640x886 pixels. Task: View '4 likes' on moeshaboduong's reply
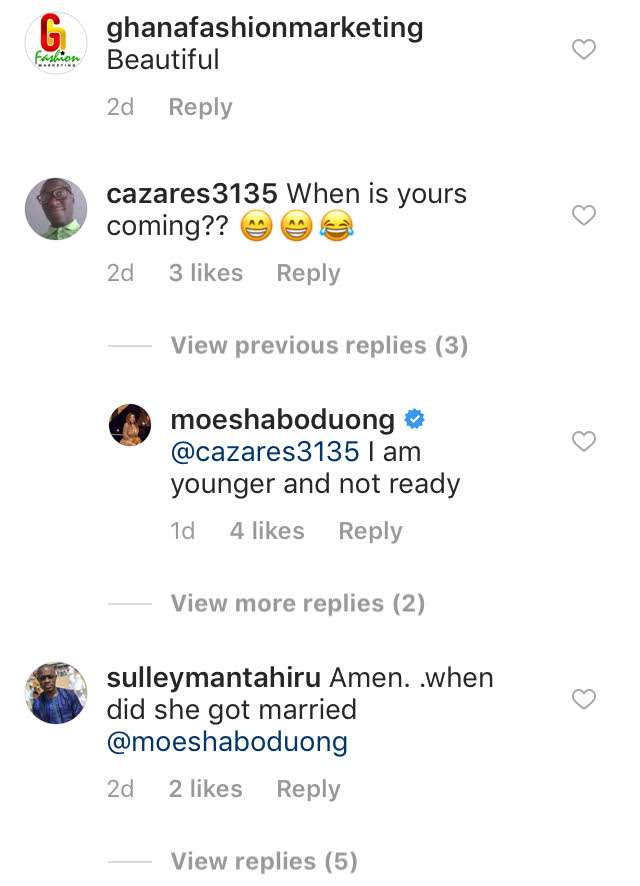[x=267, y=531]
